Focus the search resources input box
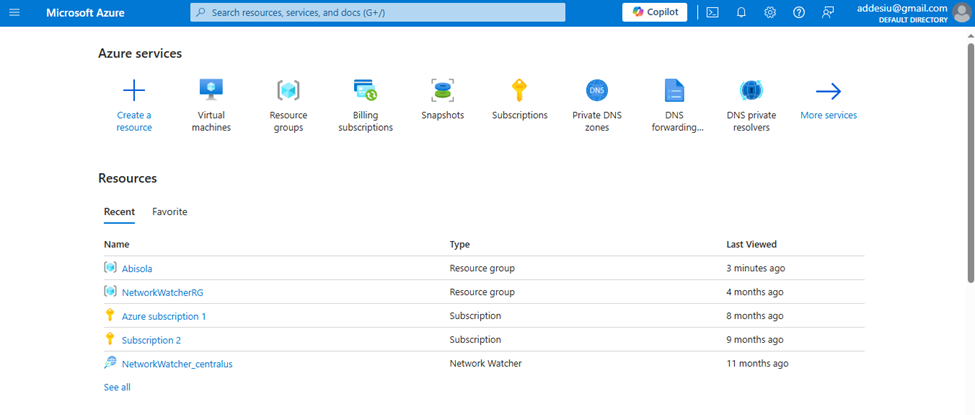Viewport: 975px width, 415px height. 377,12
